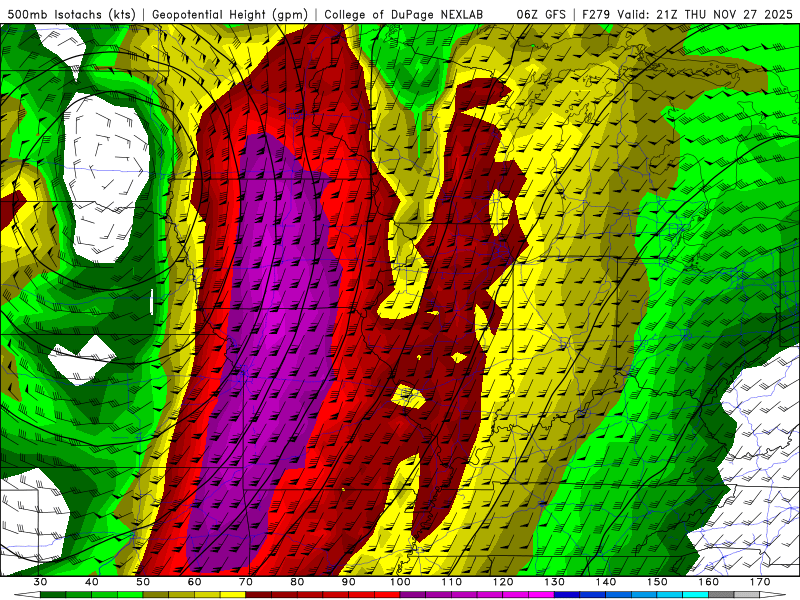Click the '80' value on the color scale
This screenshot has height=600, width=800.
[297, 582]
